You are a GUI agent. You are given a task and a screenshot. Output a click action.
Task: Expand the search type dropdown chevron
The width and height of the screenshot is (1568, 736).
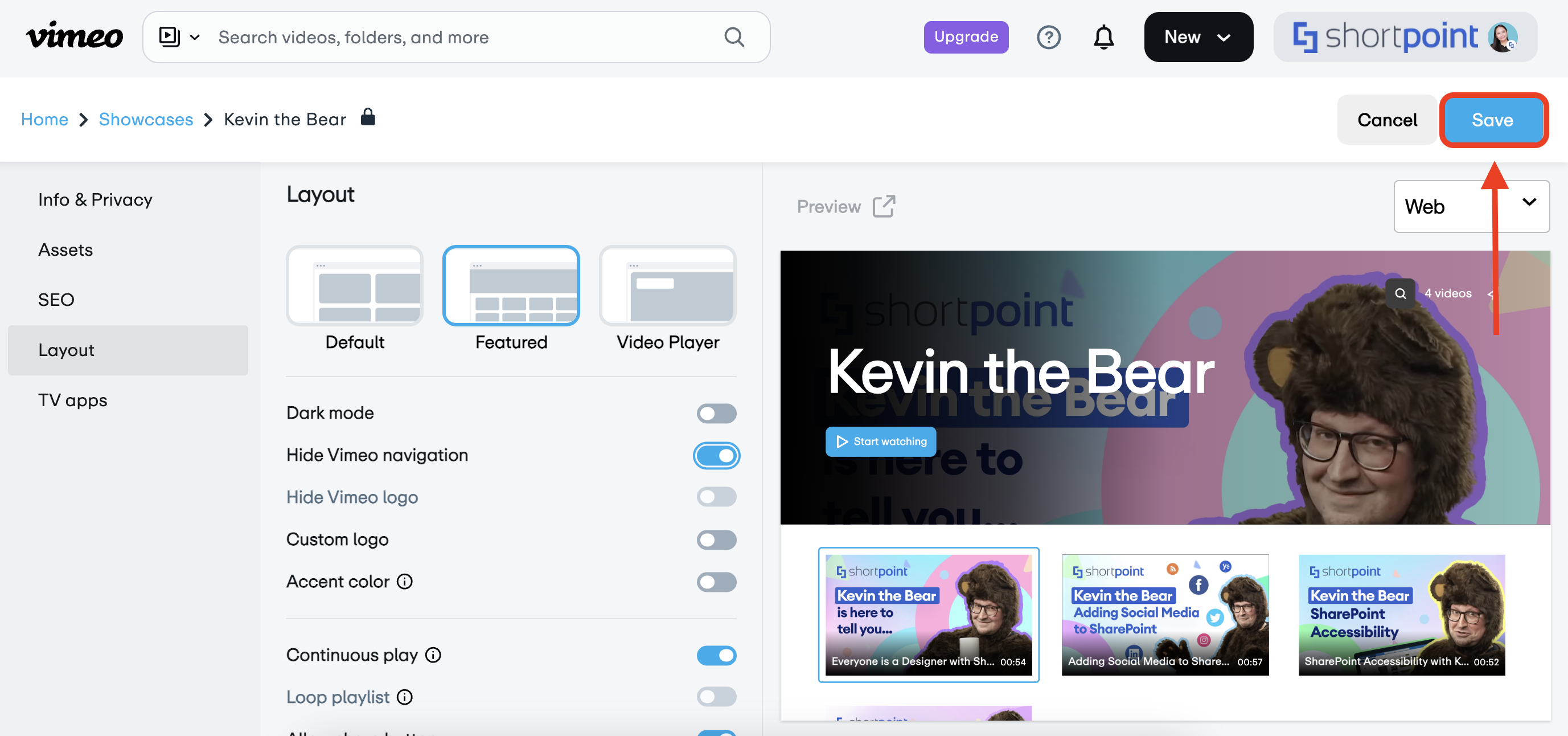(x=195, y=37)
